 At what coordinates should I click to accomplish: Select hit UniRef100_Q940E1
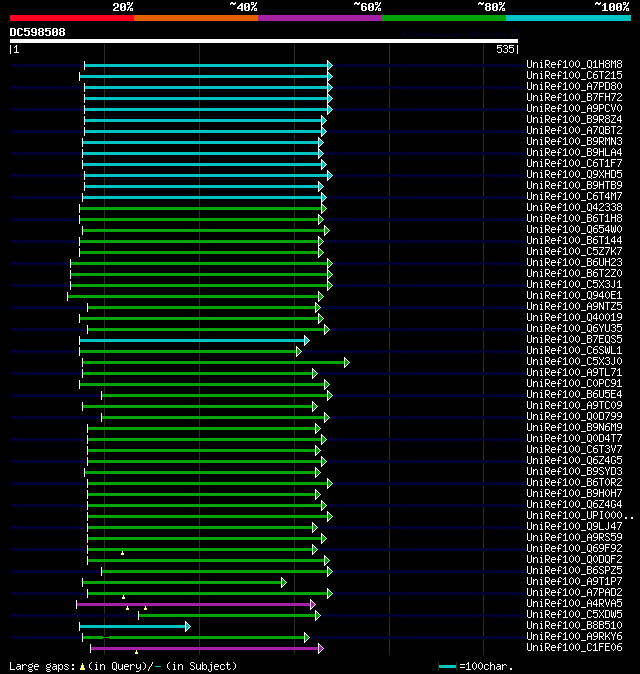click(574, 296)
